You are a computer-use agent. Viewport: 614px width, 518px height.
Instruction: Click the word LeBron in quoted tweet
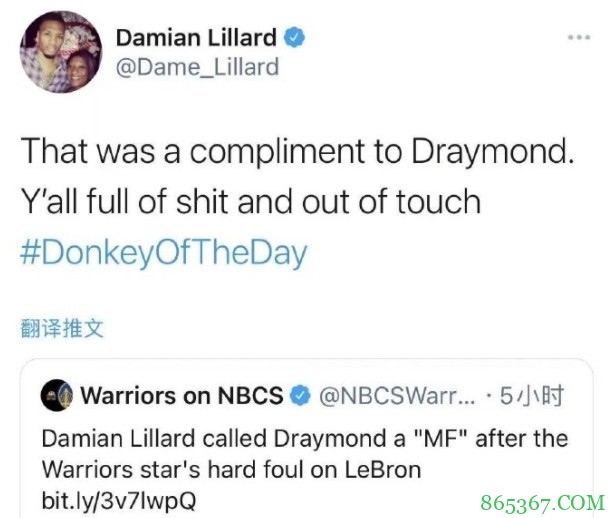(x=383, y=469)
